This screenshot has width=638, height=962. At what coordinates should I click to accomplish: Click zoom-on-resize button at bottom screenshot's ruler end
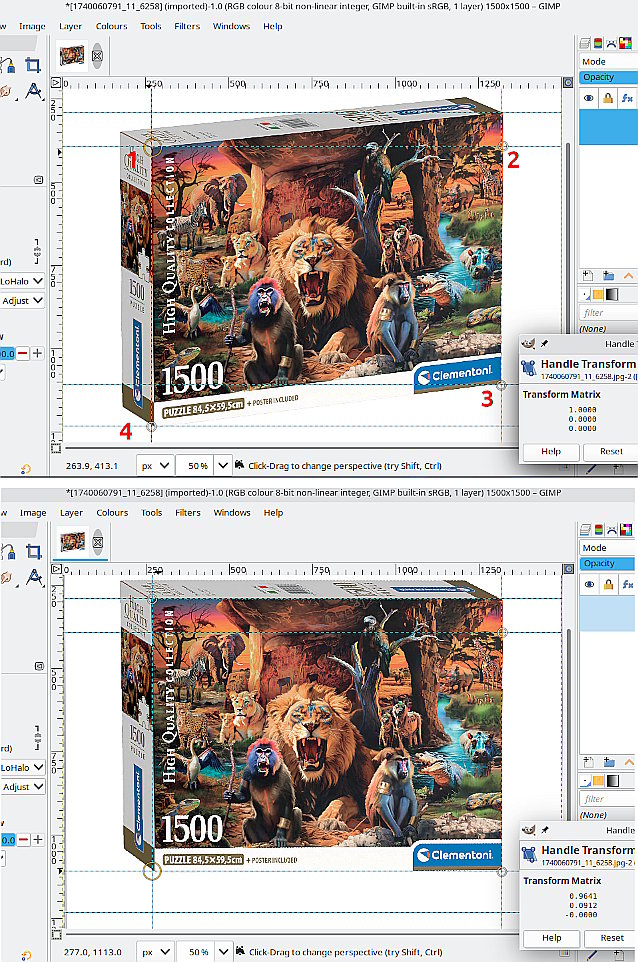click(568, 569)
